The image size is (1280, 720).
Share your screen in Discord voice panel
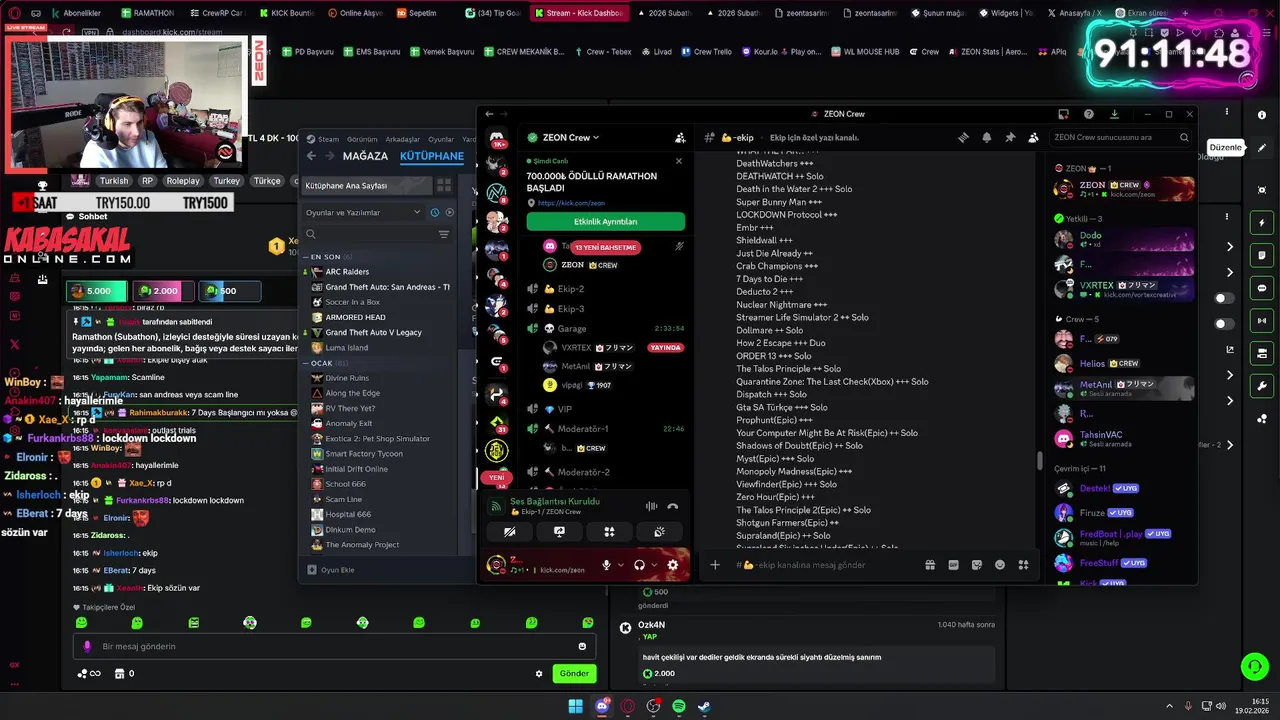click(559, 532)
